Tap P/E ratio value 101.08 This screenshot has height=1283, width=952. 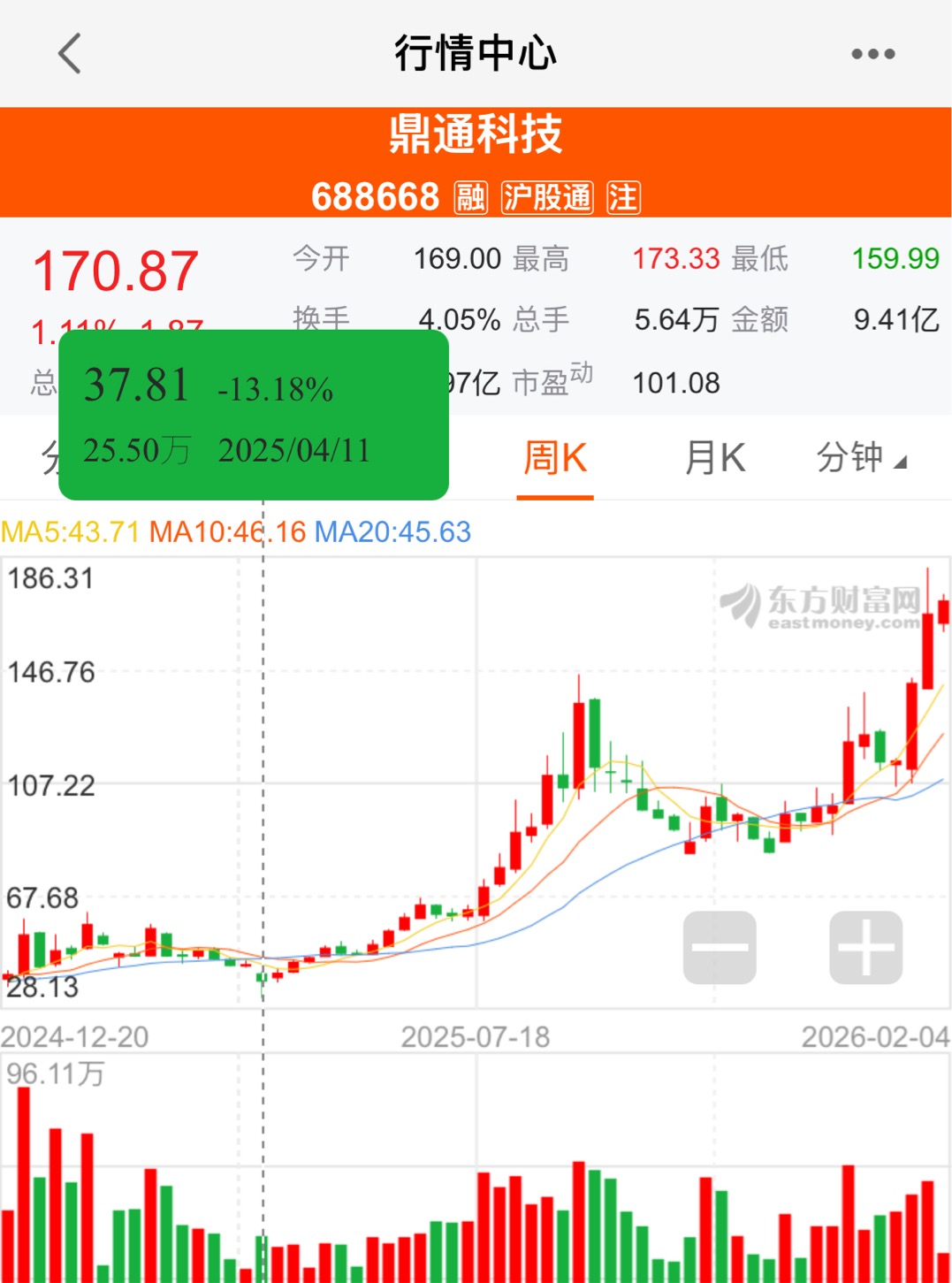(676, 383)
